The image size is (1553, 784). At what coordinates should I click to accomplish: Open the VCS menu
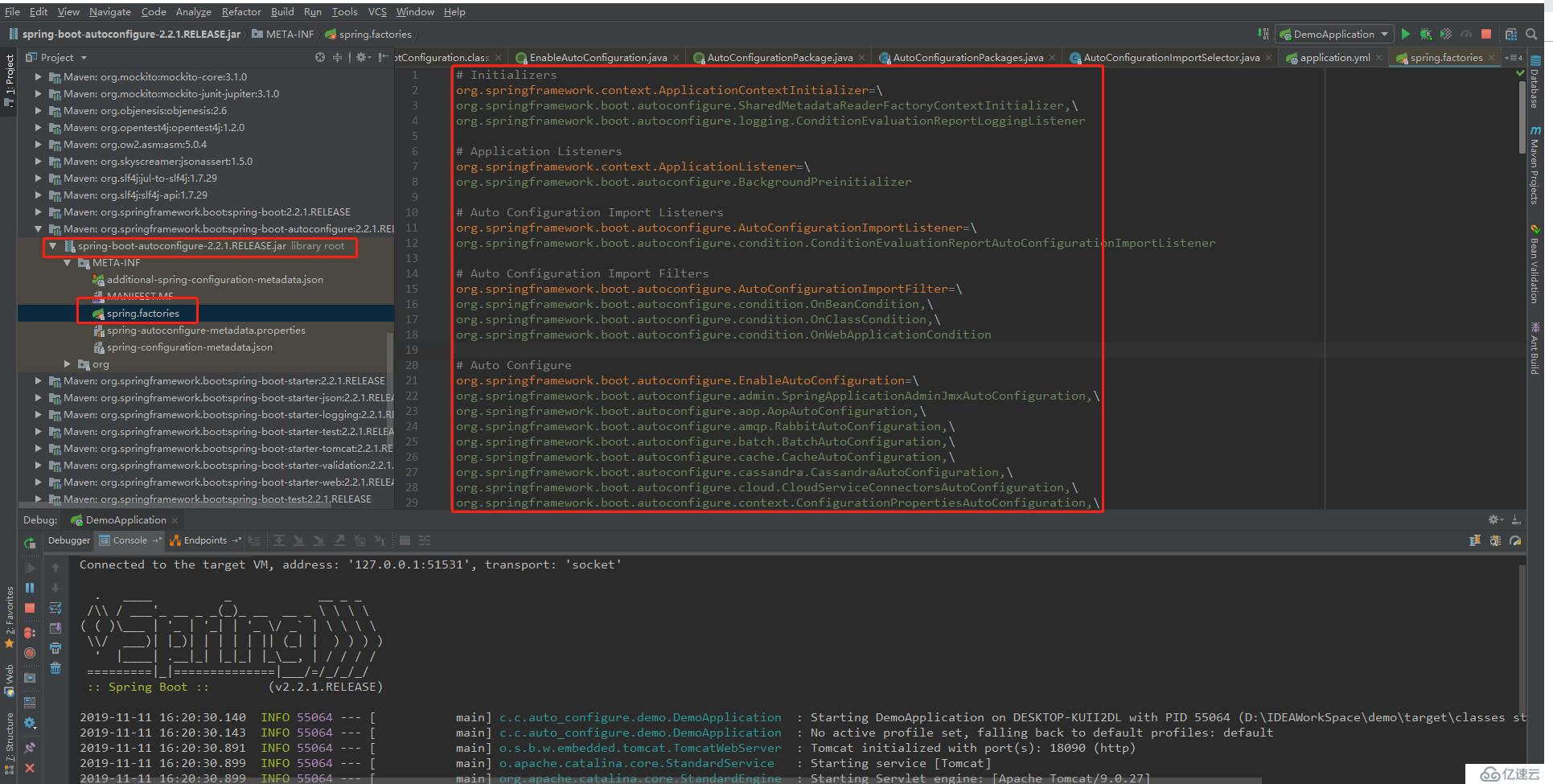pyautogui.click(x=377, y=11)
